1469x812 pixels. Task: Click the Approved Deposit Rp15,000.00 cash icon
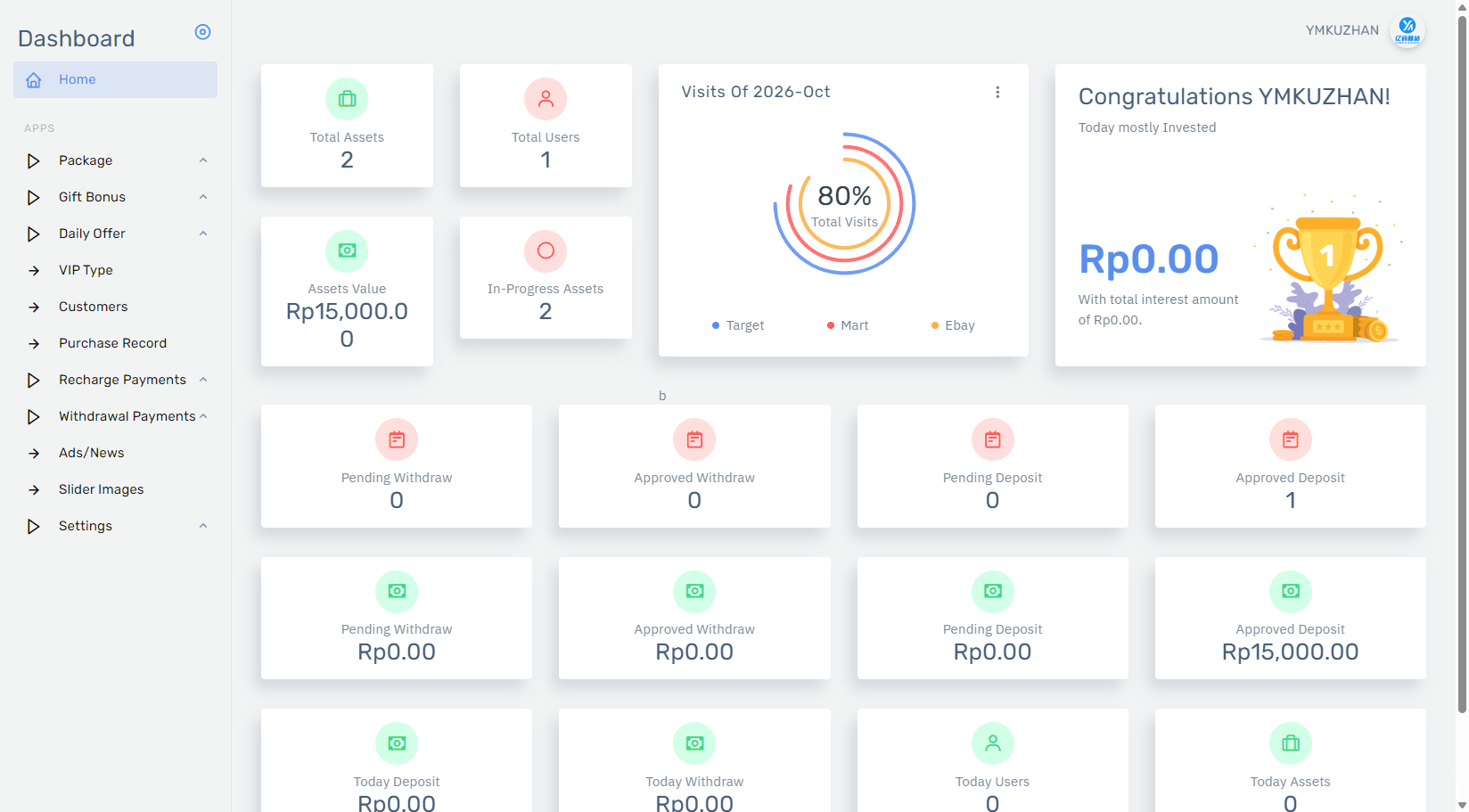coord(1291,591)
